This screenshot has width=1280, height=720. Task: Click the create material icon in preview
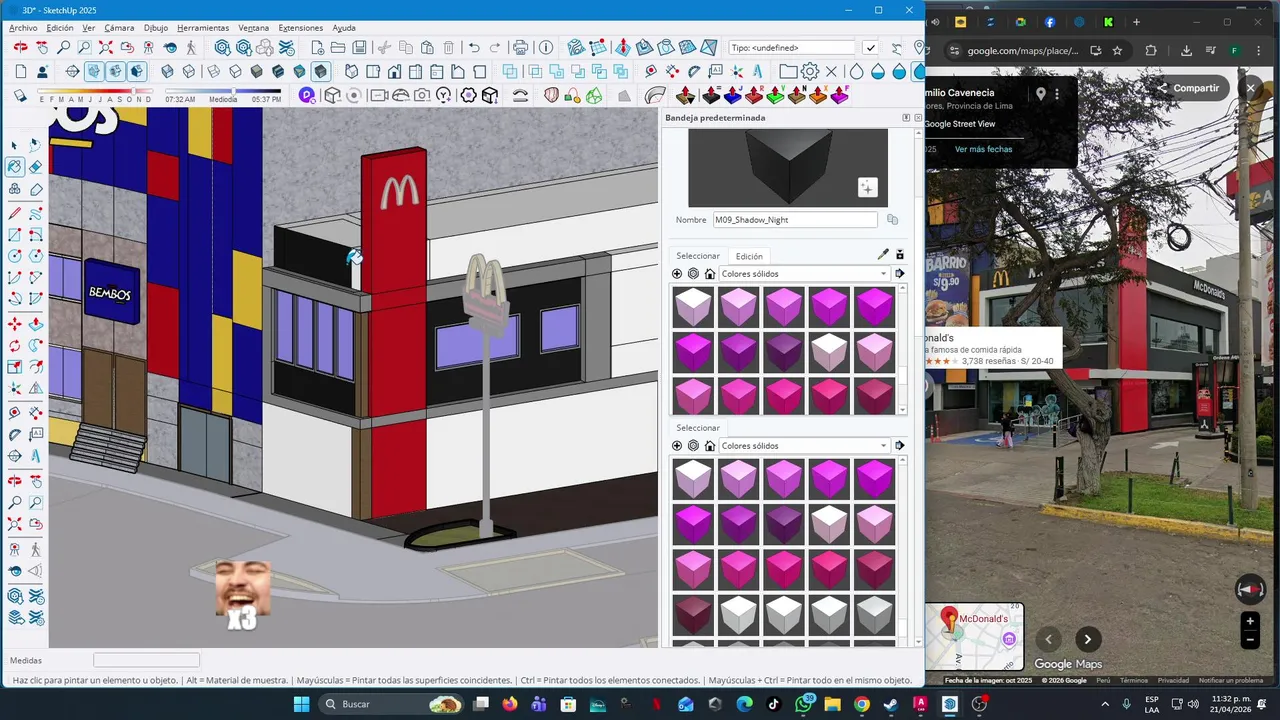(867, 187)
